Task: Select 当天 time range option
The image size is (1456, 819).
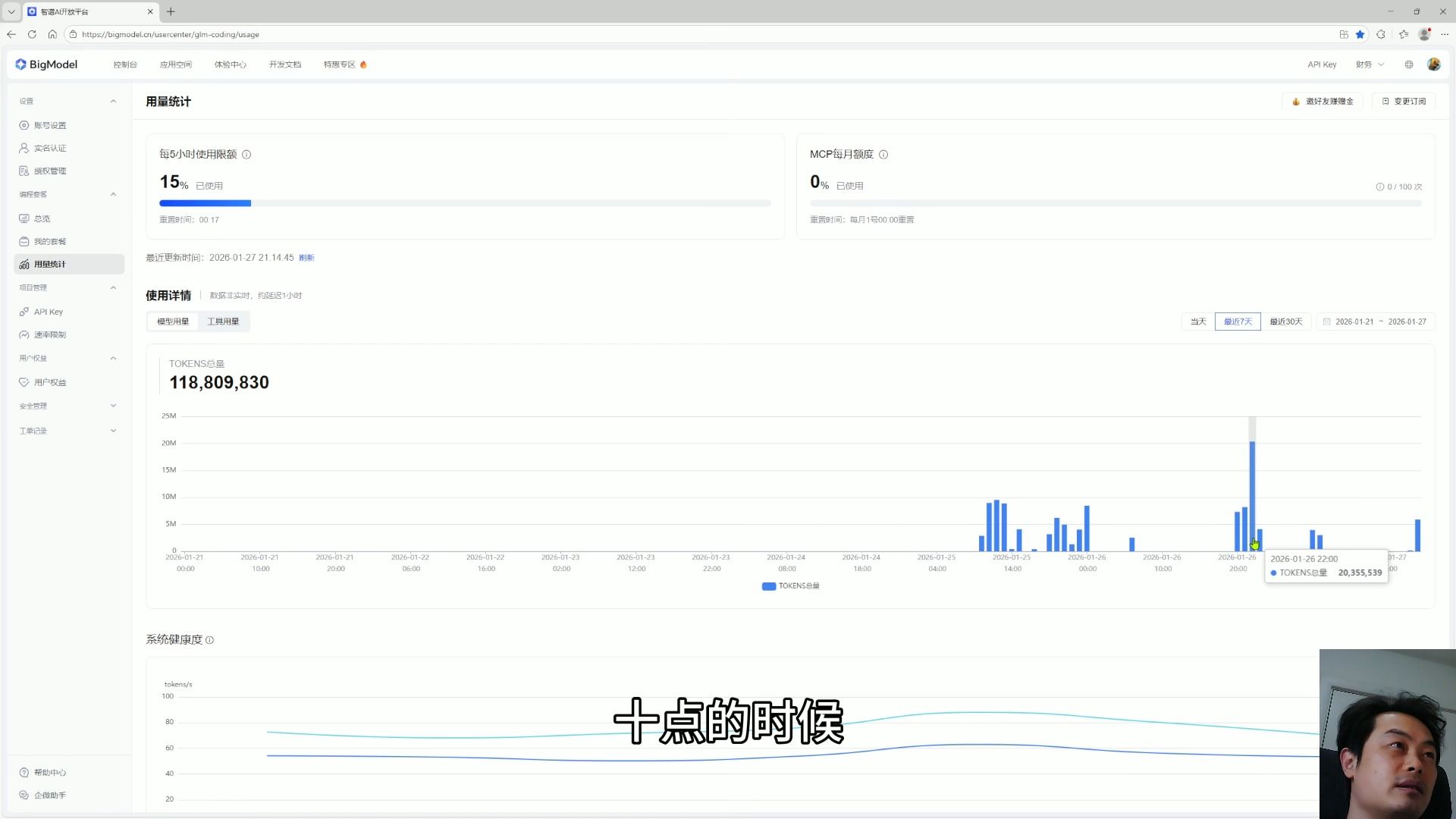Action: (1197, 322)
